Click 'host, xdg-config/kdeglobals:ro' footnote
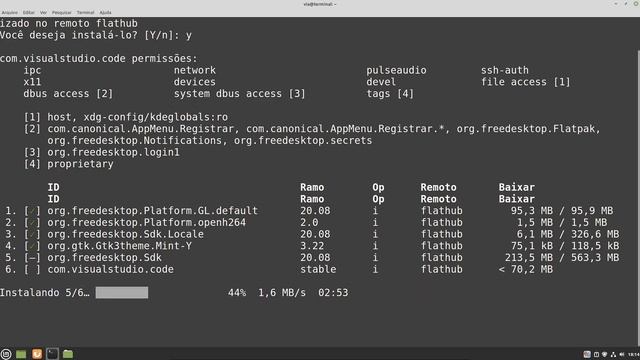The width and height of the screenshot is (640, 360). [138, 118]
